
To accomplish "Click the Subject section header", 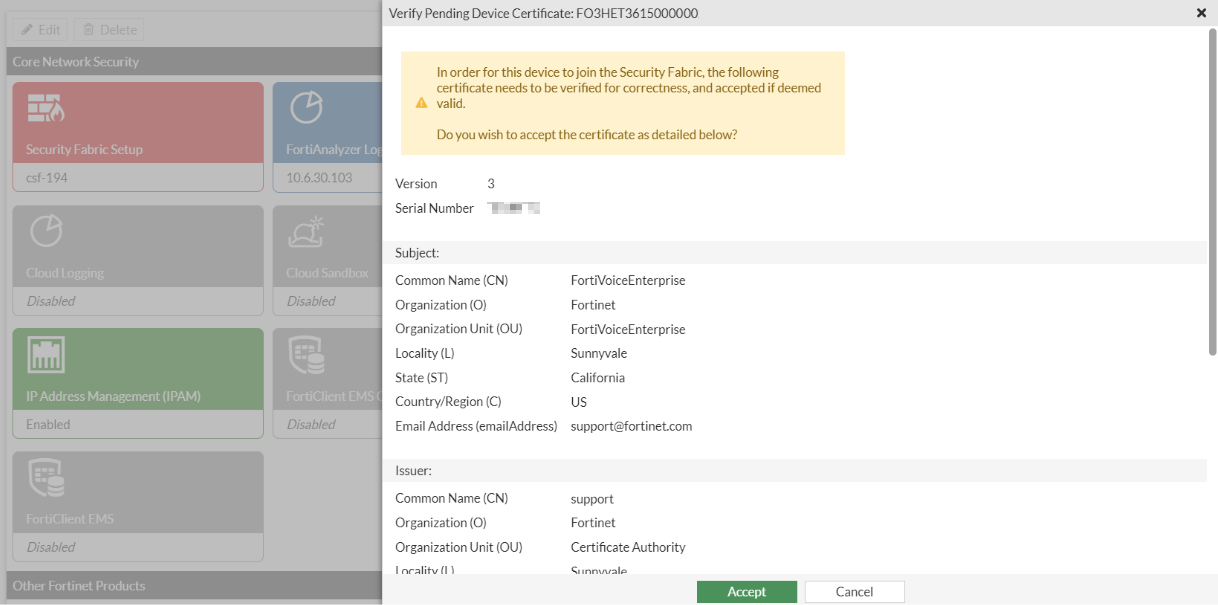I will (417, 253).
